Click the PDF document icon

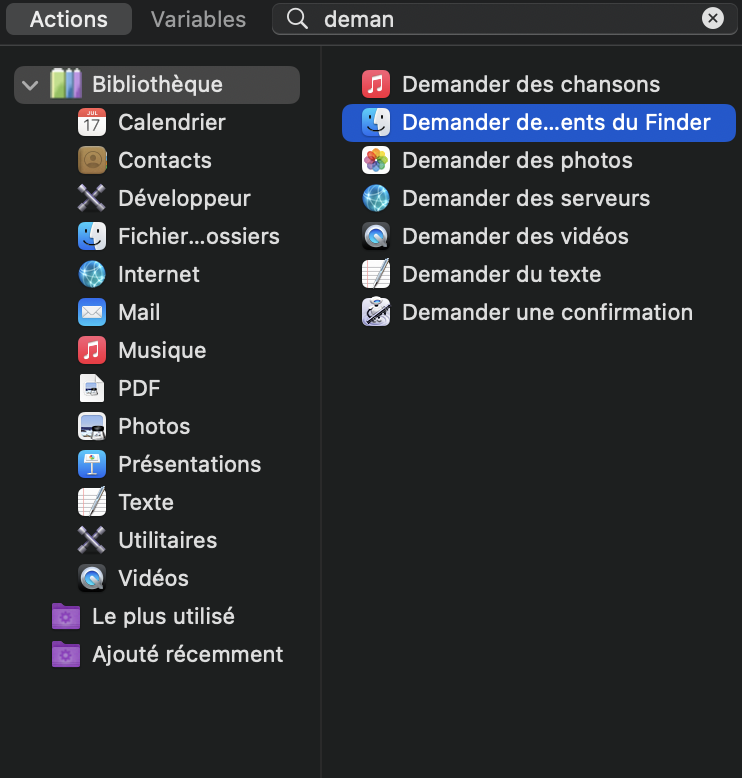point(92,389)
